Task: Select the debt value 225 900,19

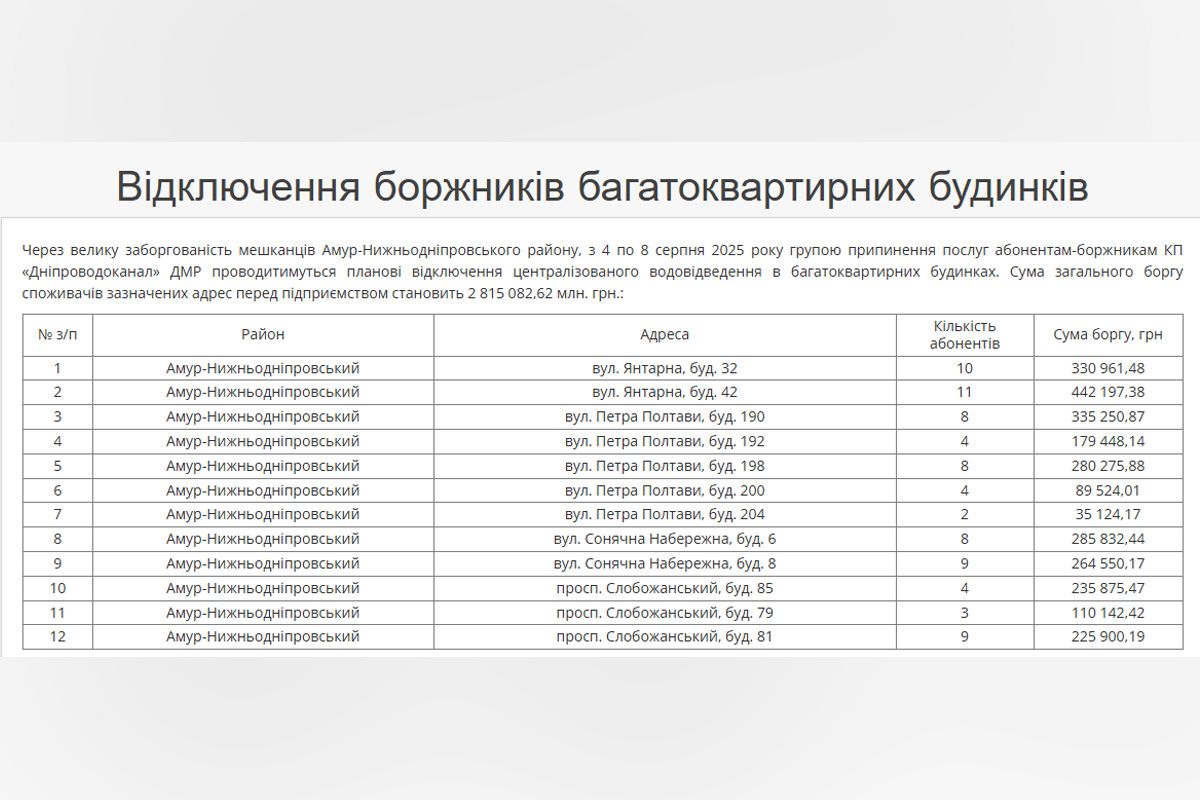Action: pyautogui.click(x=1107, y=636)
